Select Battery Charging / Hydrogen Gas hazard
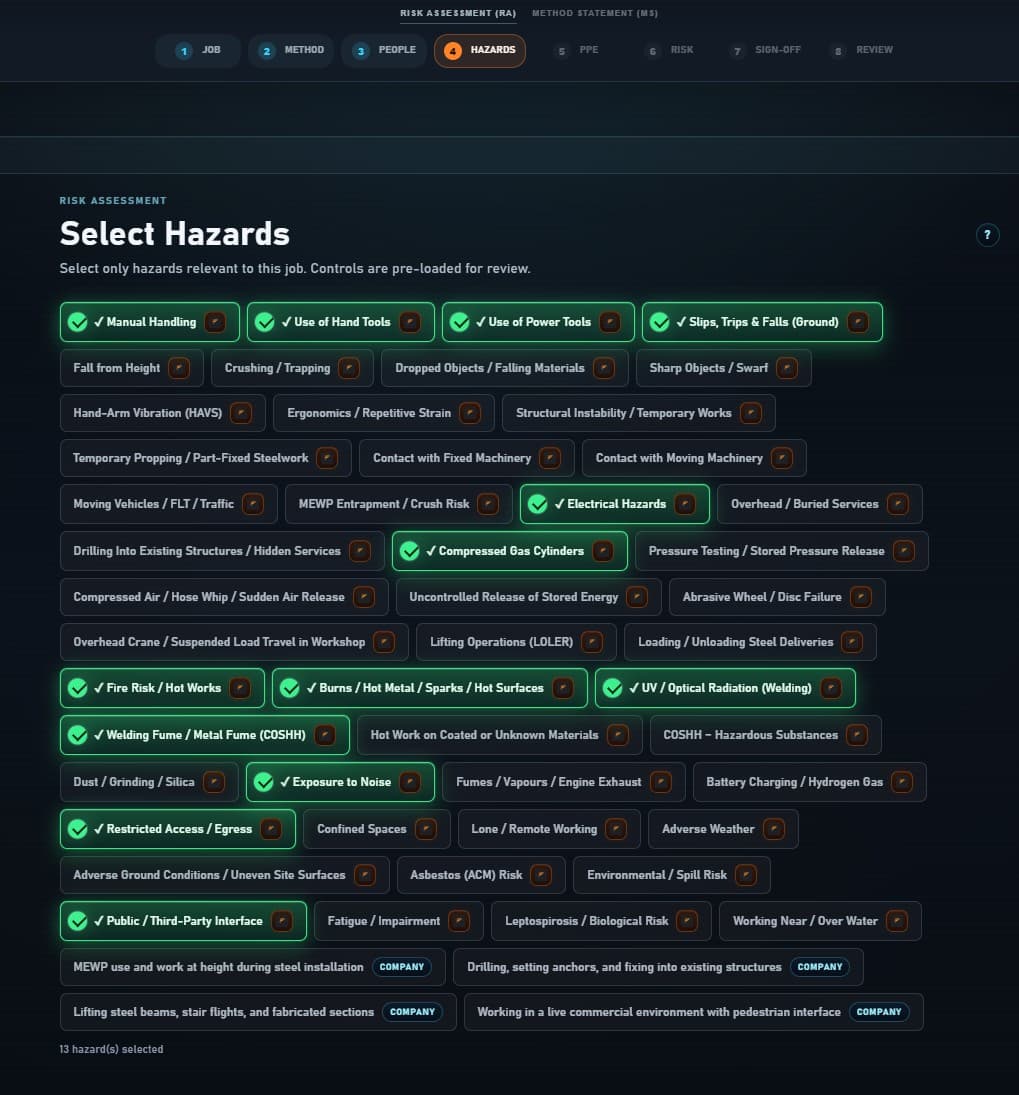1019x1095 pixels. tap(809, 782)
